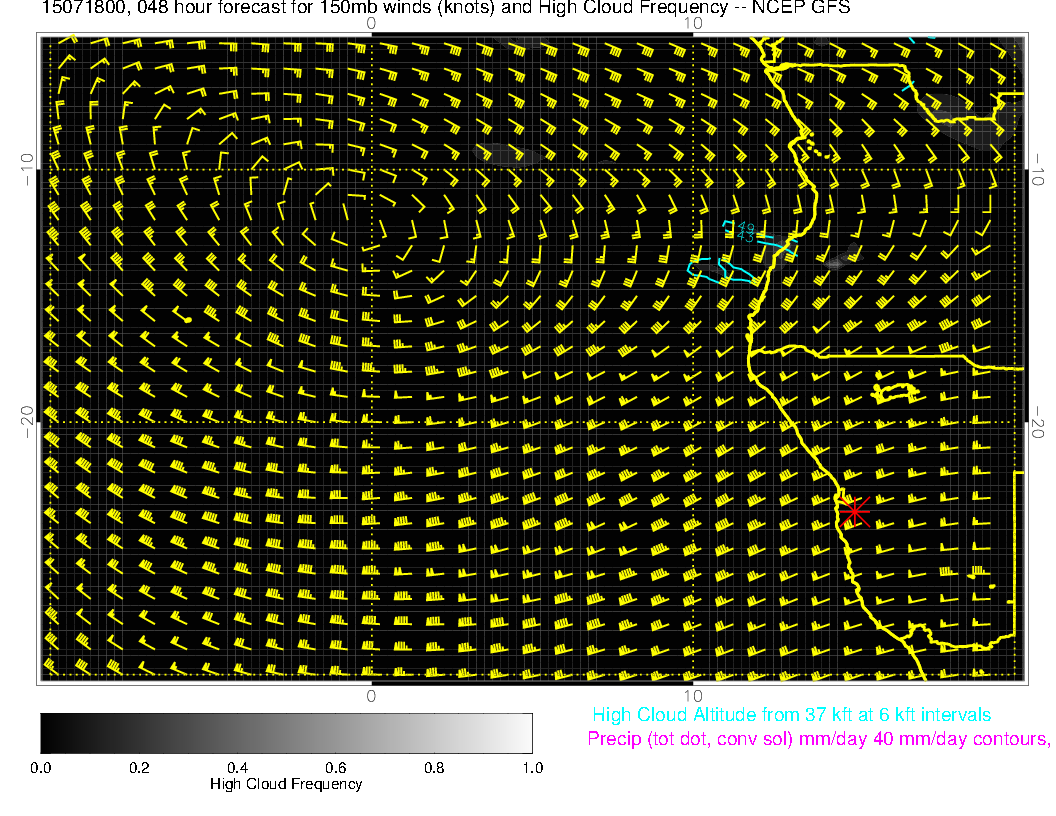Click the "0" longitude label on the bottom axis

(x=370, y=695)
